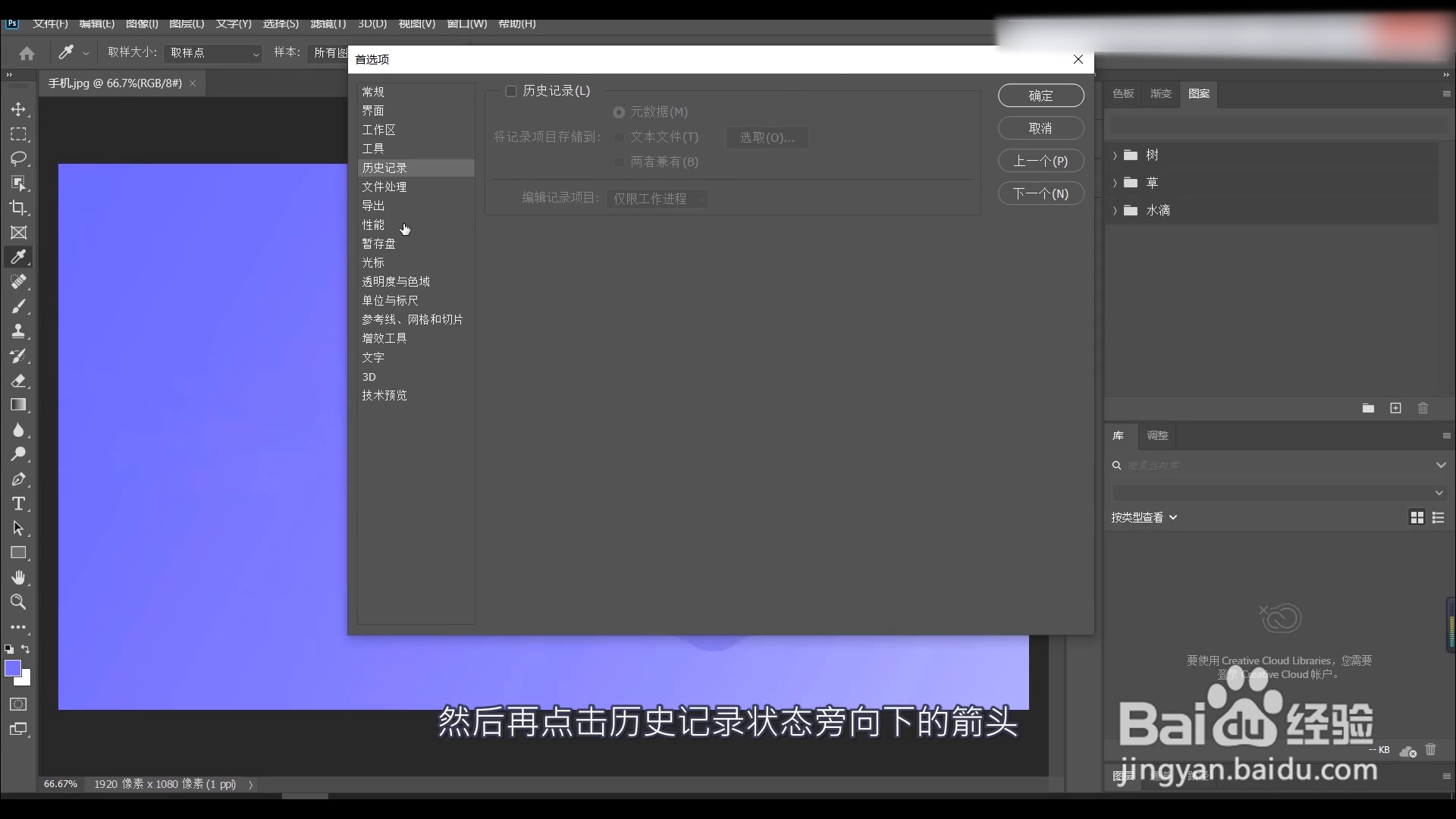This screenshot has height=819, width=1456.
Task: Select the Brush tool
Action: [18, 306]
